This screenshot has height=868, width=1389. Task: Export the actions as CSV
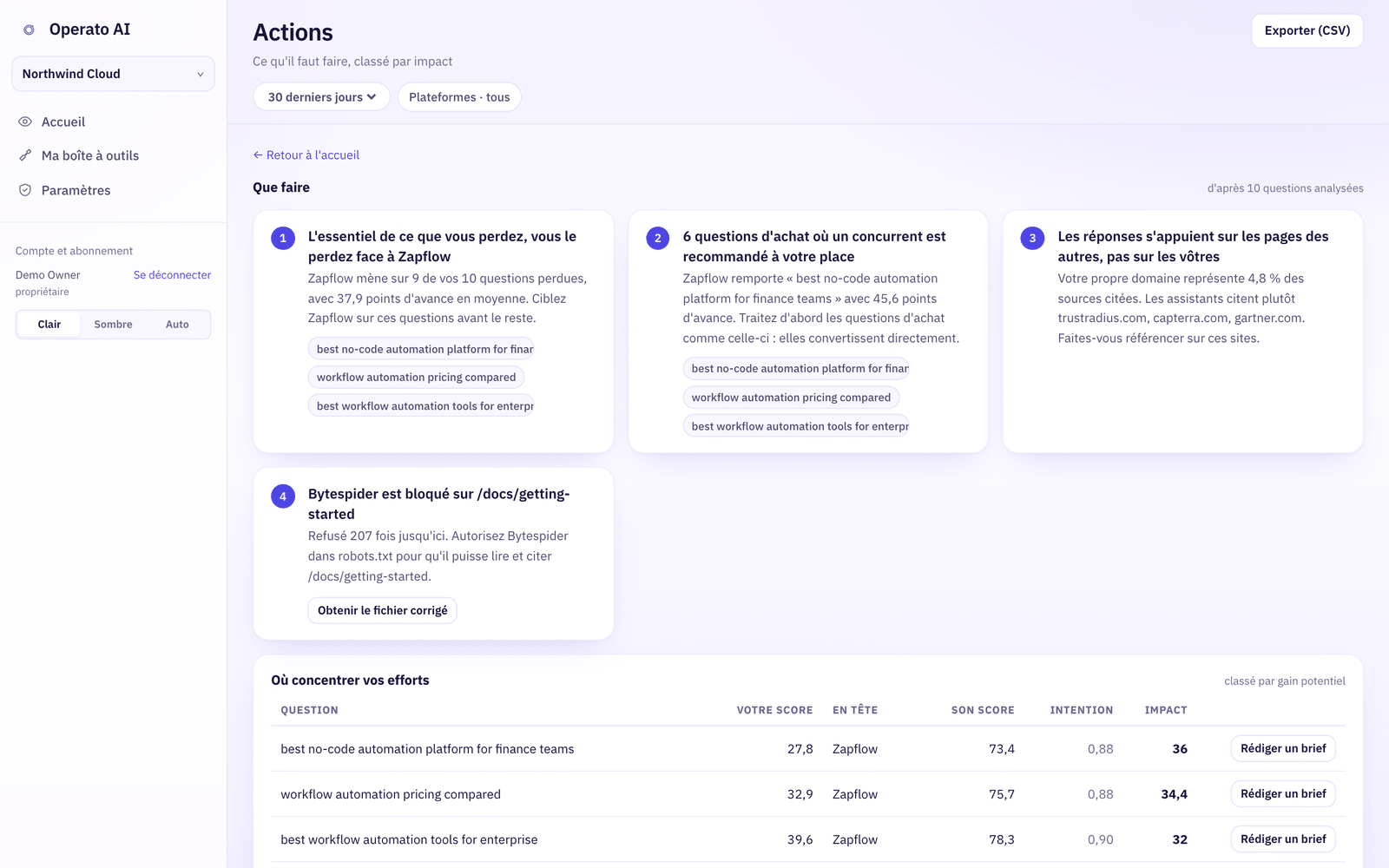[1307, 30]
